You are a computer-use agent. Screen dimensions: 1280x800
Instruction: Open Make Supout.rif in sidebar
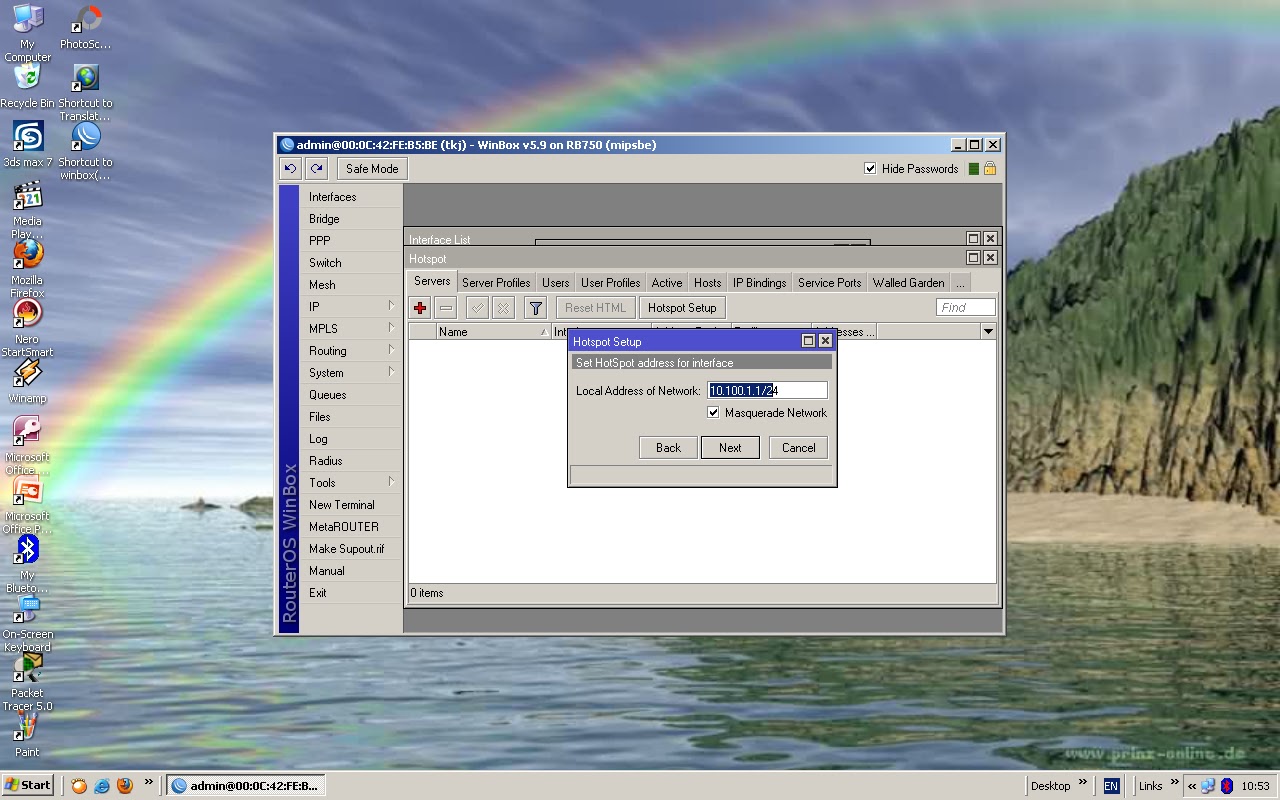click(351, 549)
